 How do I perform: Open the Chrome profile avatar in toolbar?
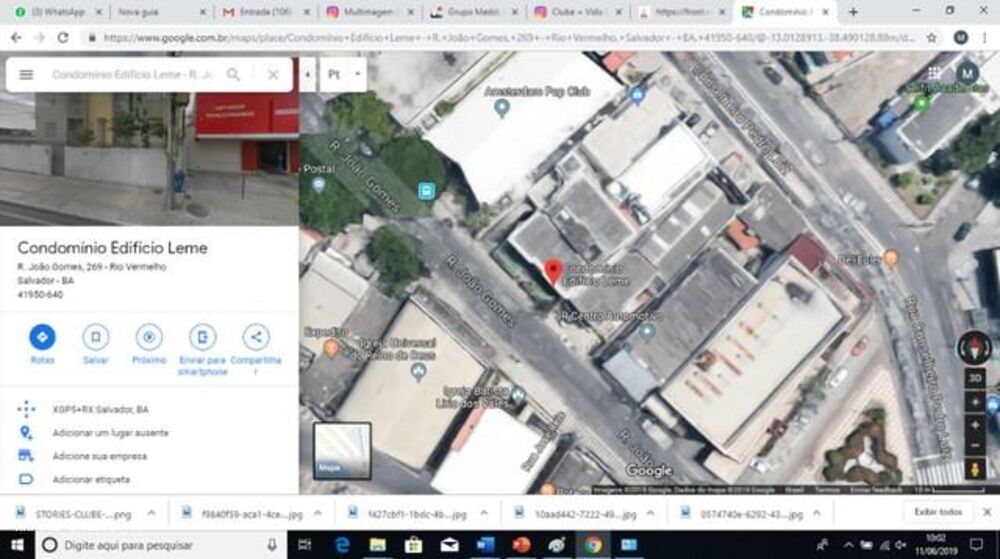coord(960,38)
